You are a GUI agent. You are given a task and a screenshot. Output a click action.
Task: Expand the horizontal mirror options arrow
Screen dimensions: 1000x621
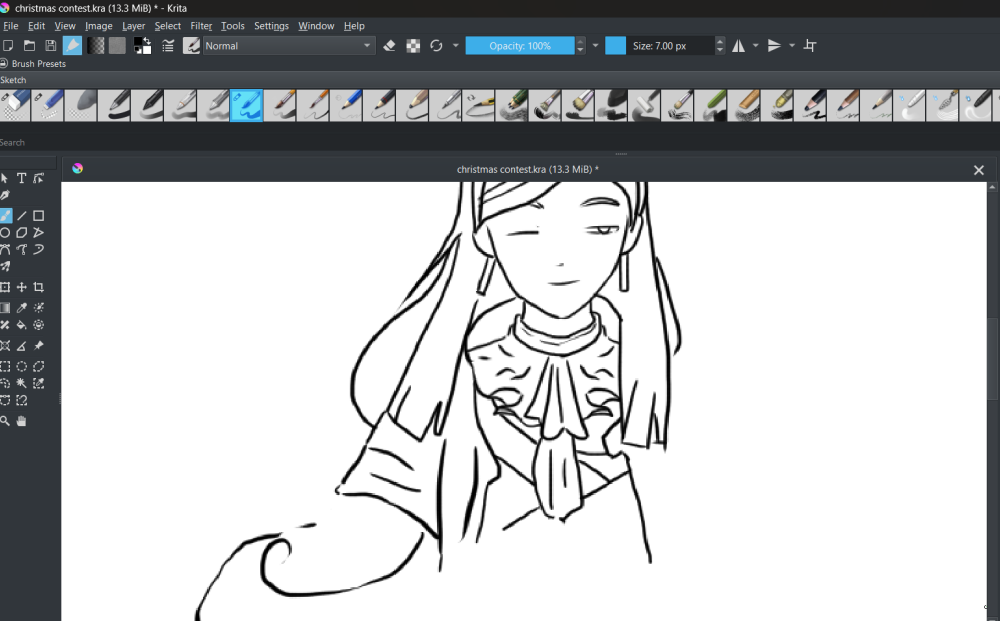point(756,46)
